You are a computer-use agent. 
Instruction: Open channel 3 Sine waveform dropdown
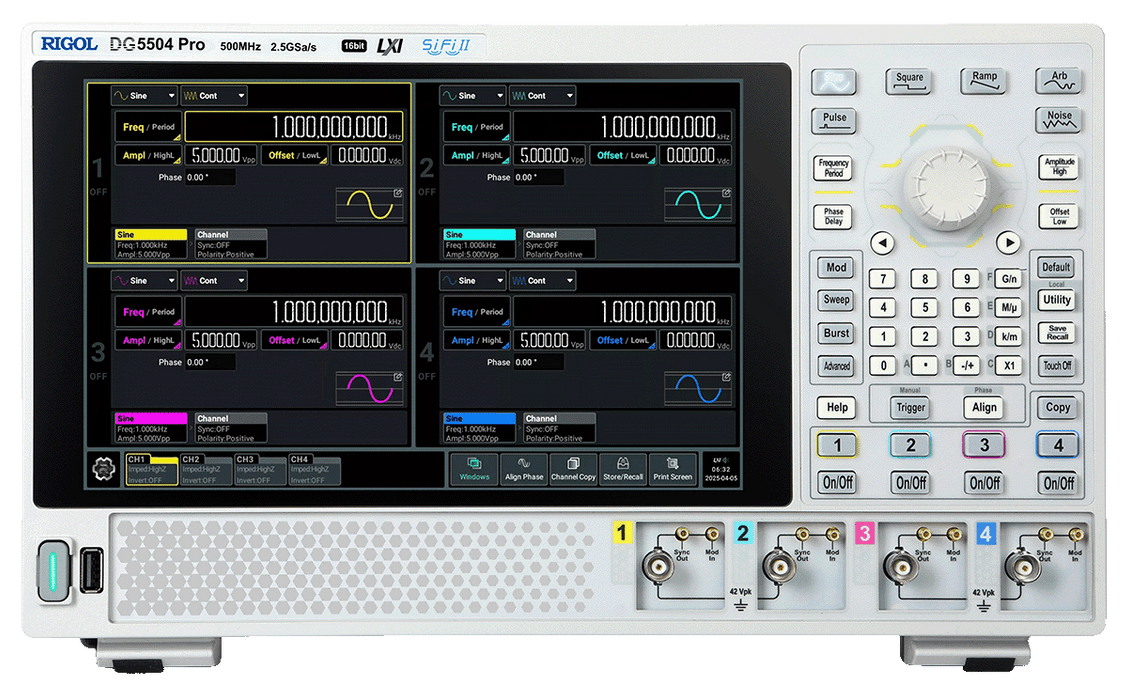pos(144,281)
